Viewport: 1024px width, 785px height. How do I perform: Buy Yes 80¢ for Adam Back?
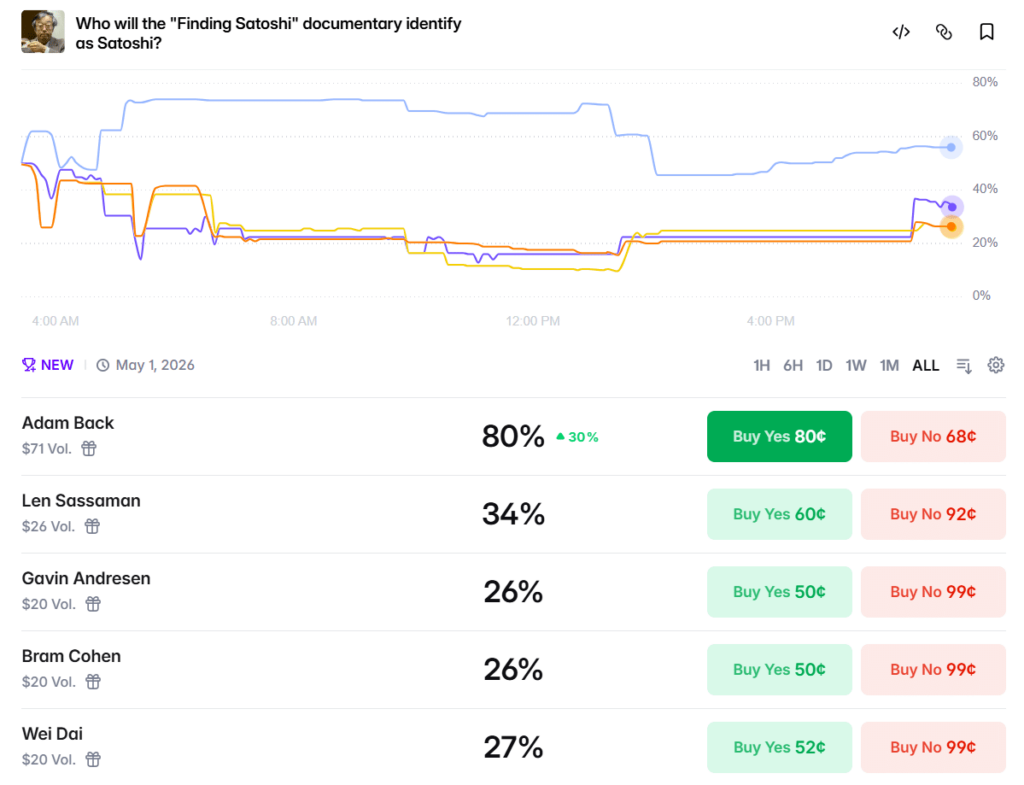pyautogui.click(x=779, y=436)
